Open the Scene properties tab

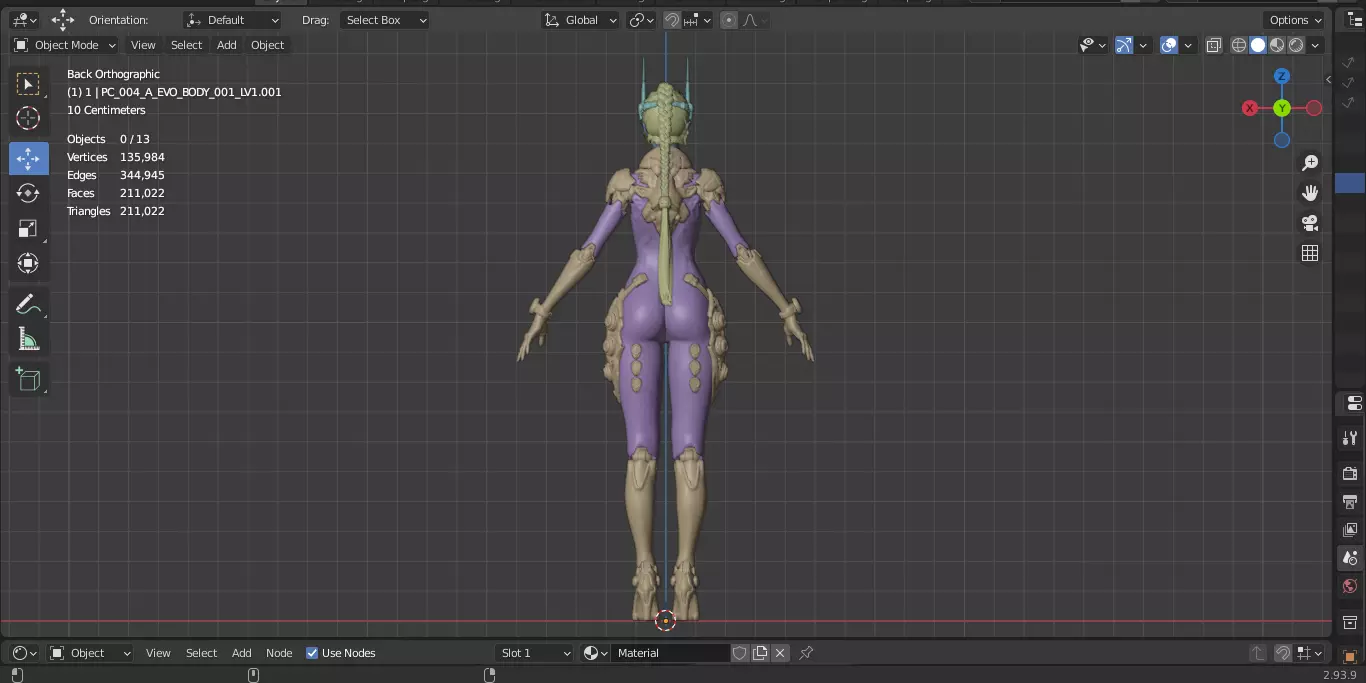pos(1350,558)
